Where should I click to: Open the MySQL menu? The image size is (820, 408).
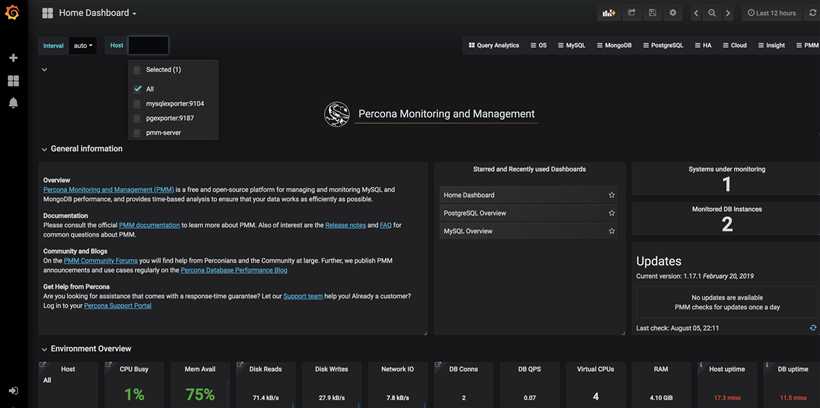pos(572,46)
